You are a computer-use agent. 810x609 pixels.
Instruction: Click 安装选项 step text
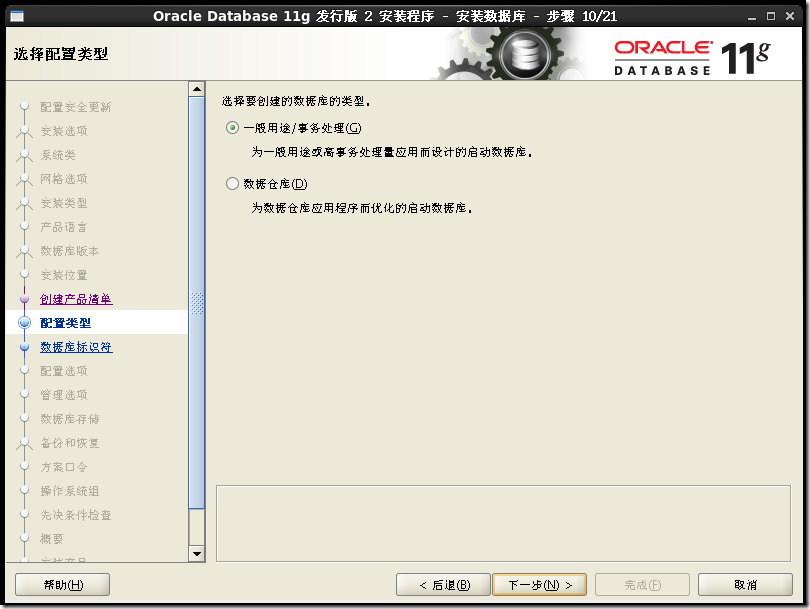point(64,131)
